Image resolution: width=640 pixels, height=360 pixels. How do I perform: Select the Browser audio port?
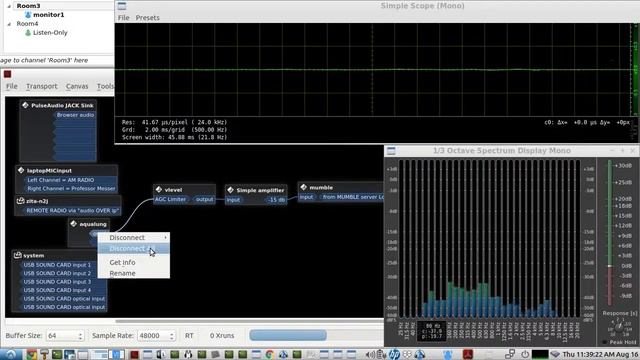pos(75,115)
